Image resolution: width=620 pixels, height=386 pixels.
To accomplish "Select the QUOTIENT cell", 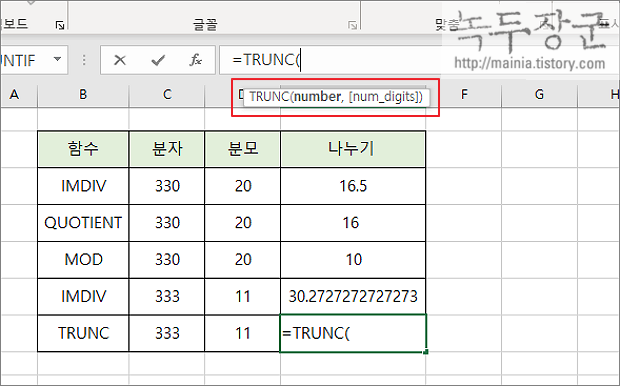I will [83, 223].
